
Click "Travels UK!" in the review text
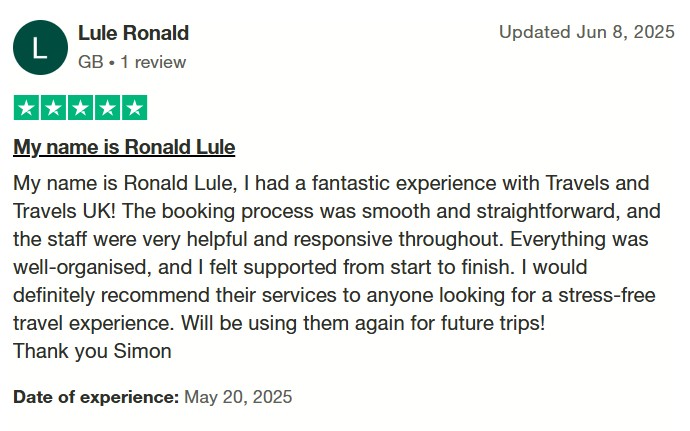[x=64, y=211]
